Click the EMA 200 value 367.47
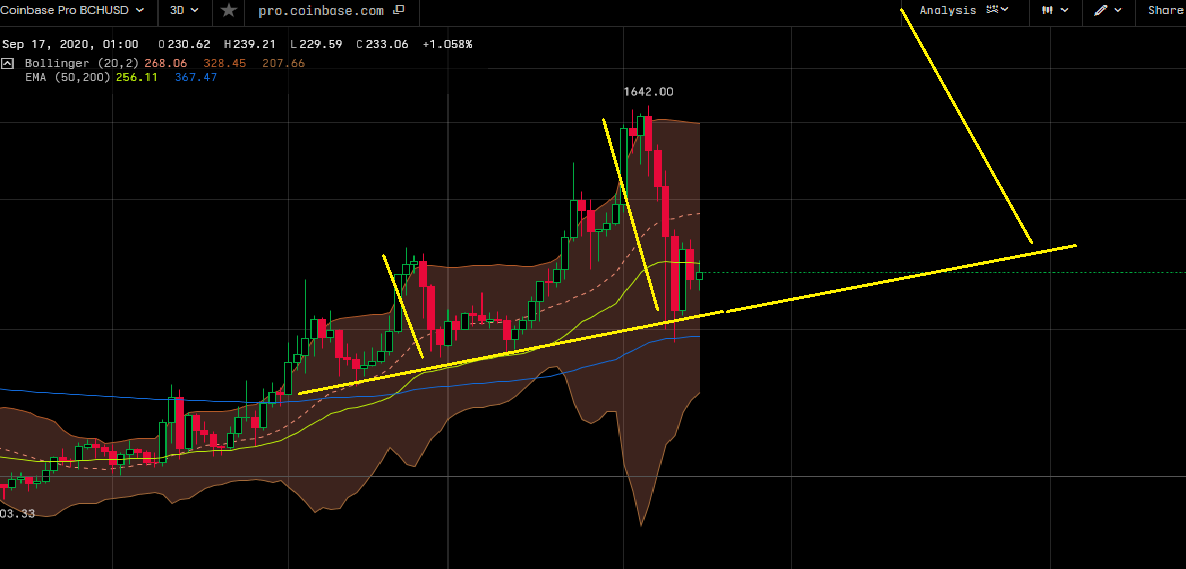The height and width of the screenshot is (569, 1186). (196, 77)
